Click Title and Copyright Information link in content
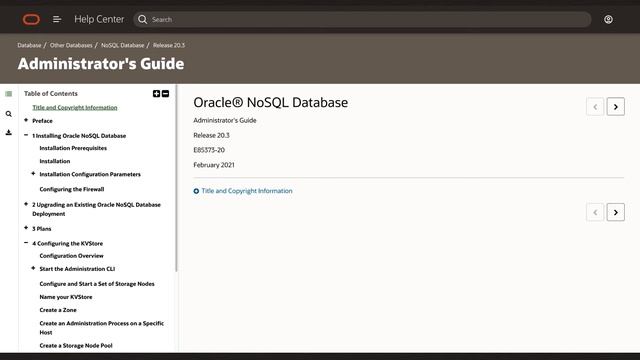This screenshot has height=360, width=640. (x=247, y=191)
